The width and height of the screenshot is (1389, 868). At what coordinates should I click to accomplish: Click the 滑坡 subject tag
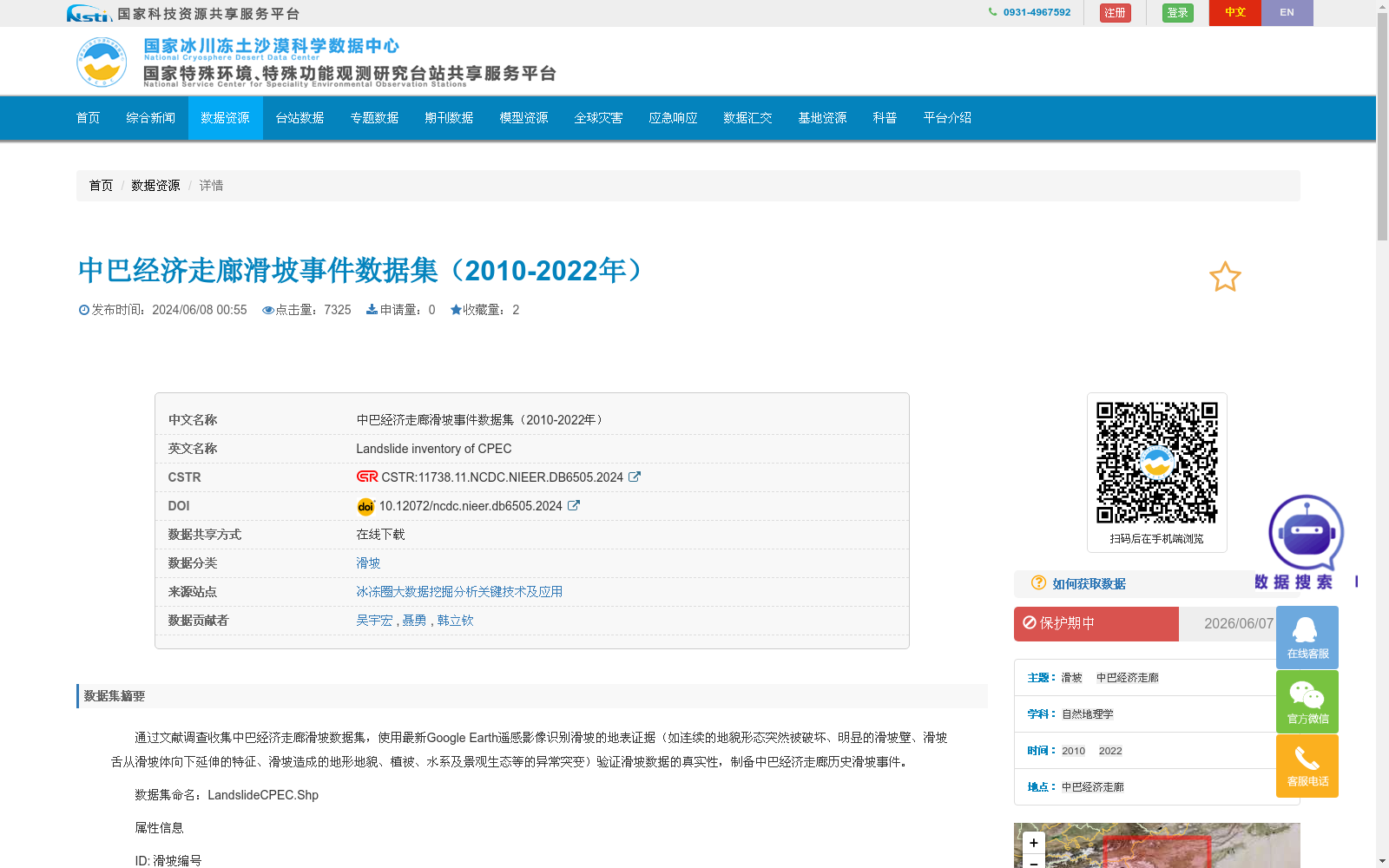pyautogui.click(x=1072, y=678)
